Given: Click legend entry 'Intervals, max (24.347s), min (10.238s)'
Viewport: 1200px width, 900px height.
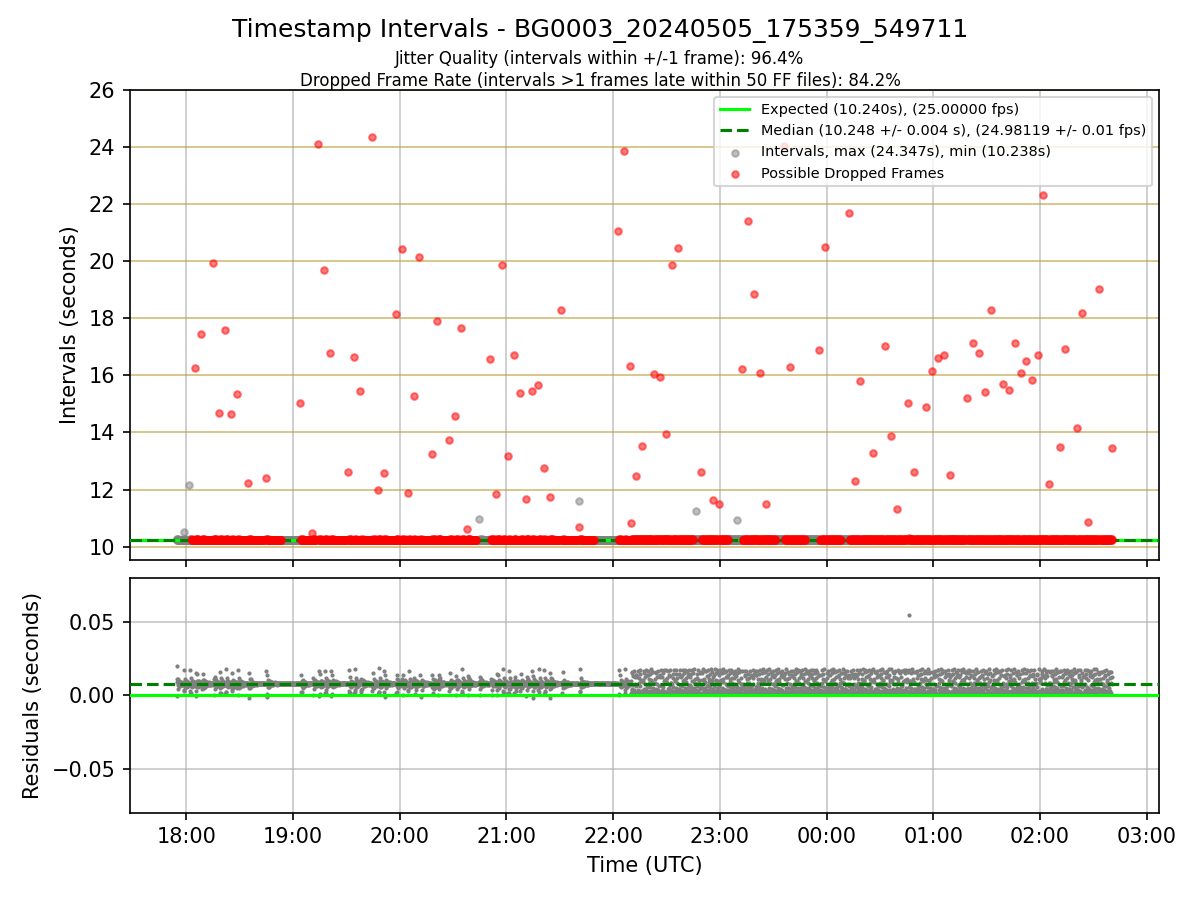Looking at the screenshot, I should coord(906,152).
